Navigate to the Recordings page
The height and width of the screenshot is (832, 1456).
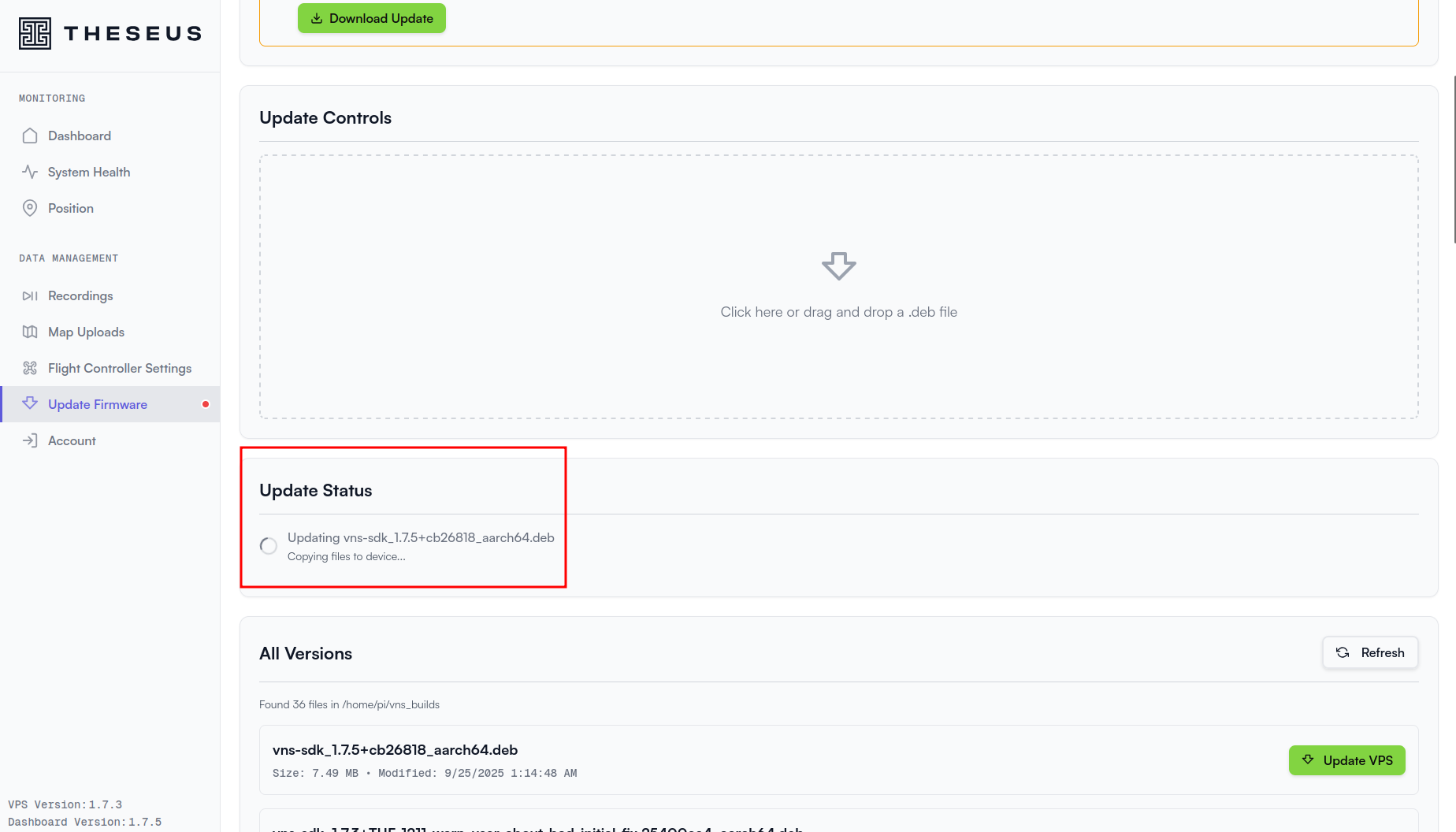pos(80,296)
